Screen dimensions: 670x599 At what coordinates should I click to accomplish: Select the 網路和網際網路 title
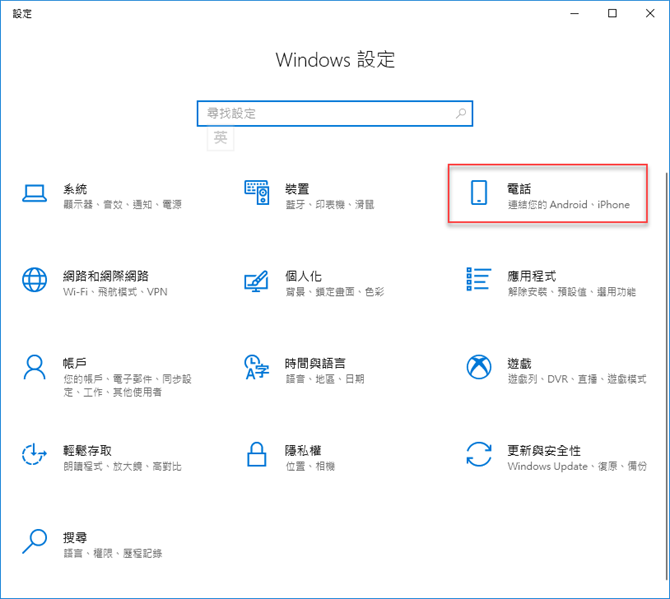(x=106, y=276)
